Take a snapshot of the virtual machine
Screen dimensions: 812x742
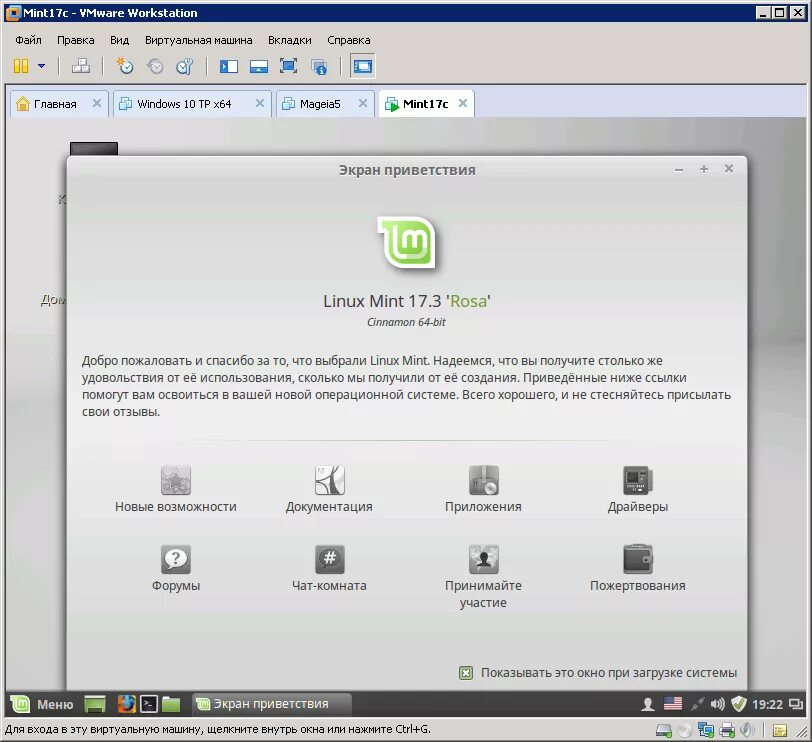tap(124, 66)
